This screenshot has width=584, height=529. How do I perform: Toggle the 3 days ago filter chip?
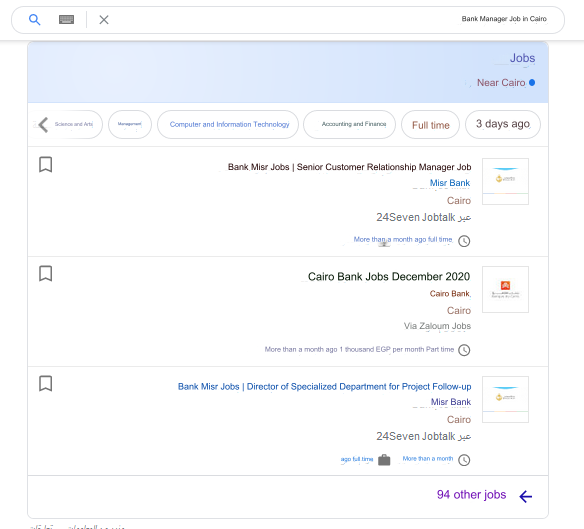pos(503,124)
